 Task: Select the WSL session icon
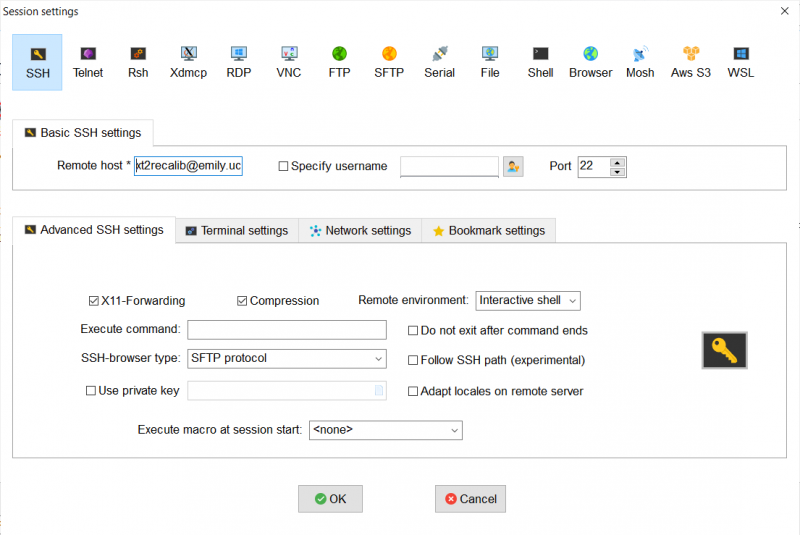(x=740, y=62)
